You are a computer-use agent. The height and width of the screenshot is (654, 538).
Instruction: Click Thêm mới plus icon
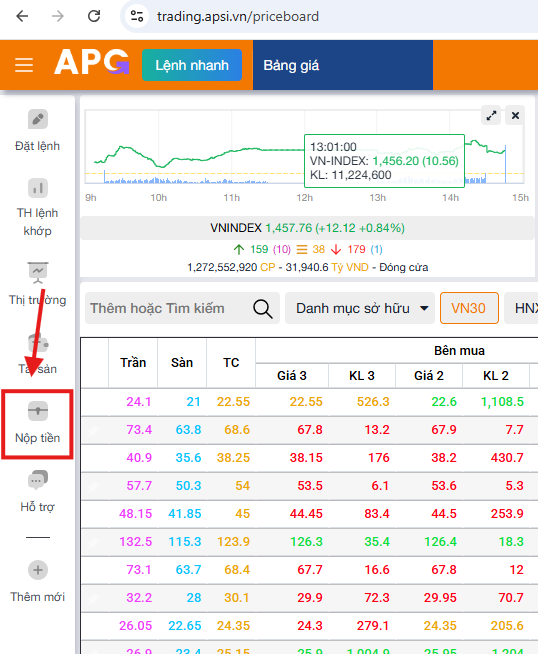click(x=38, y=570)
